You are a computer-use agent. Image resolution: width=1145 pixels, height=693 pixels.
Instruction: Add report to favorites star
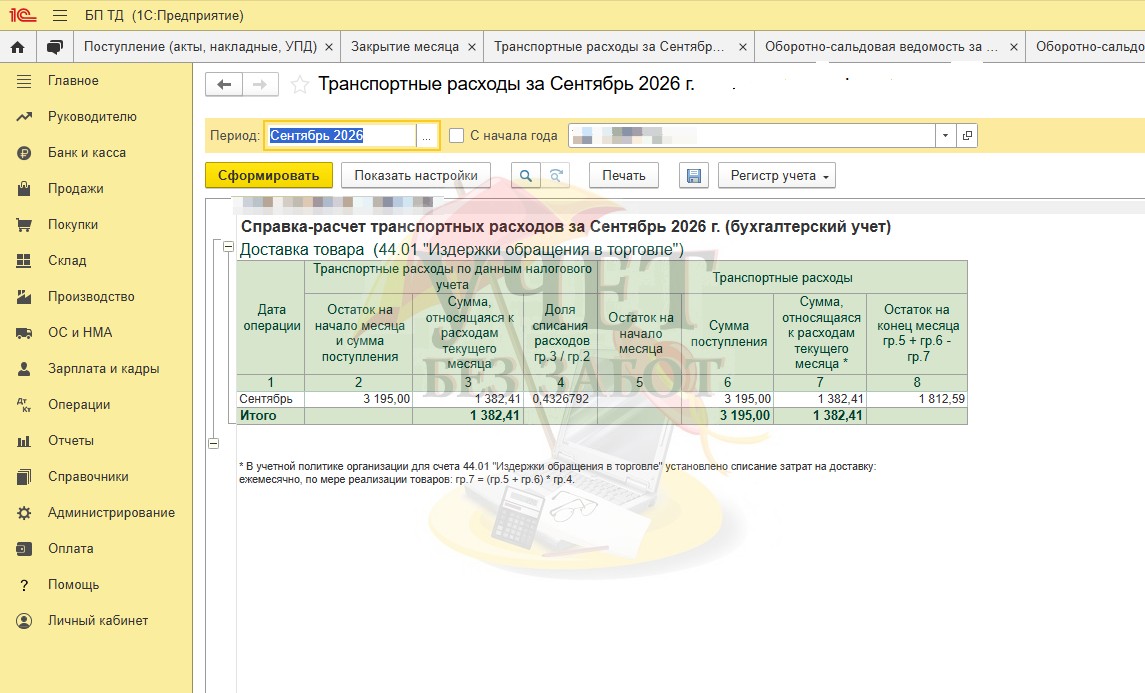click(299, 85)
